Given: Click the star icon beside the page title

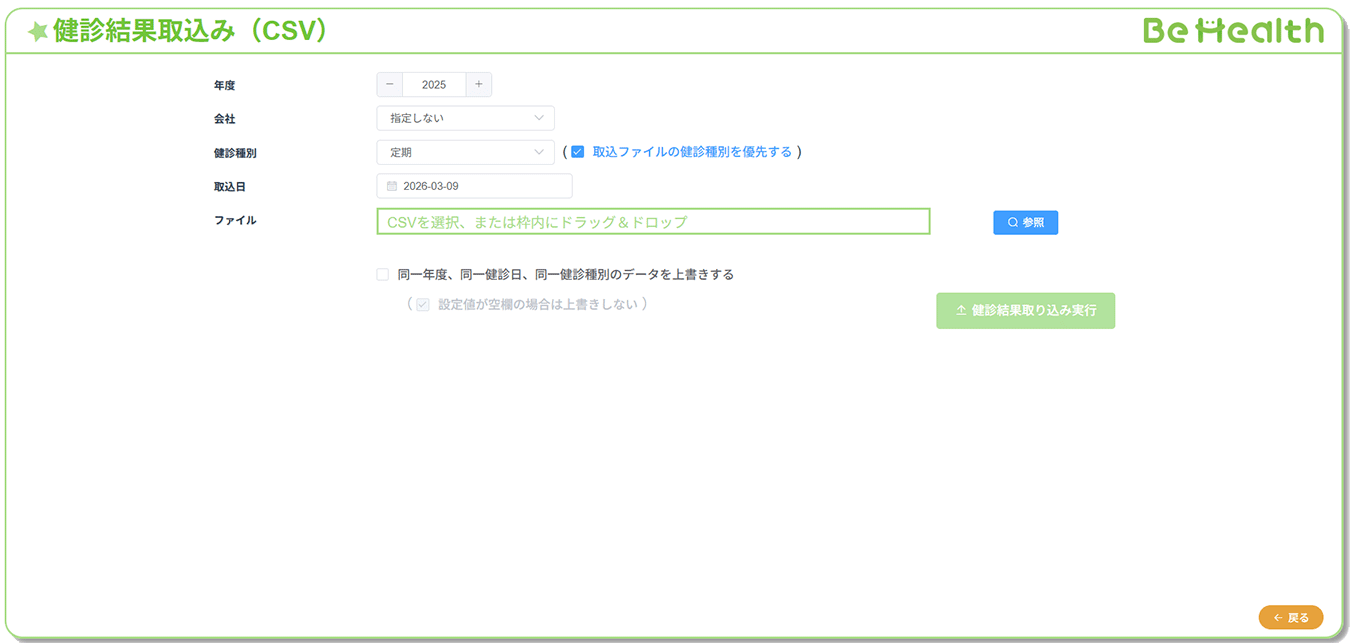Looking at the screenshot, I should [x=38, y=32].
